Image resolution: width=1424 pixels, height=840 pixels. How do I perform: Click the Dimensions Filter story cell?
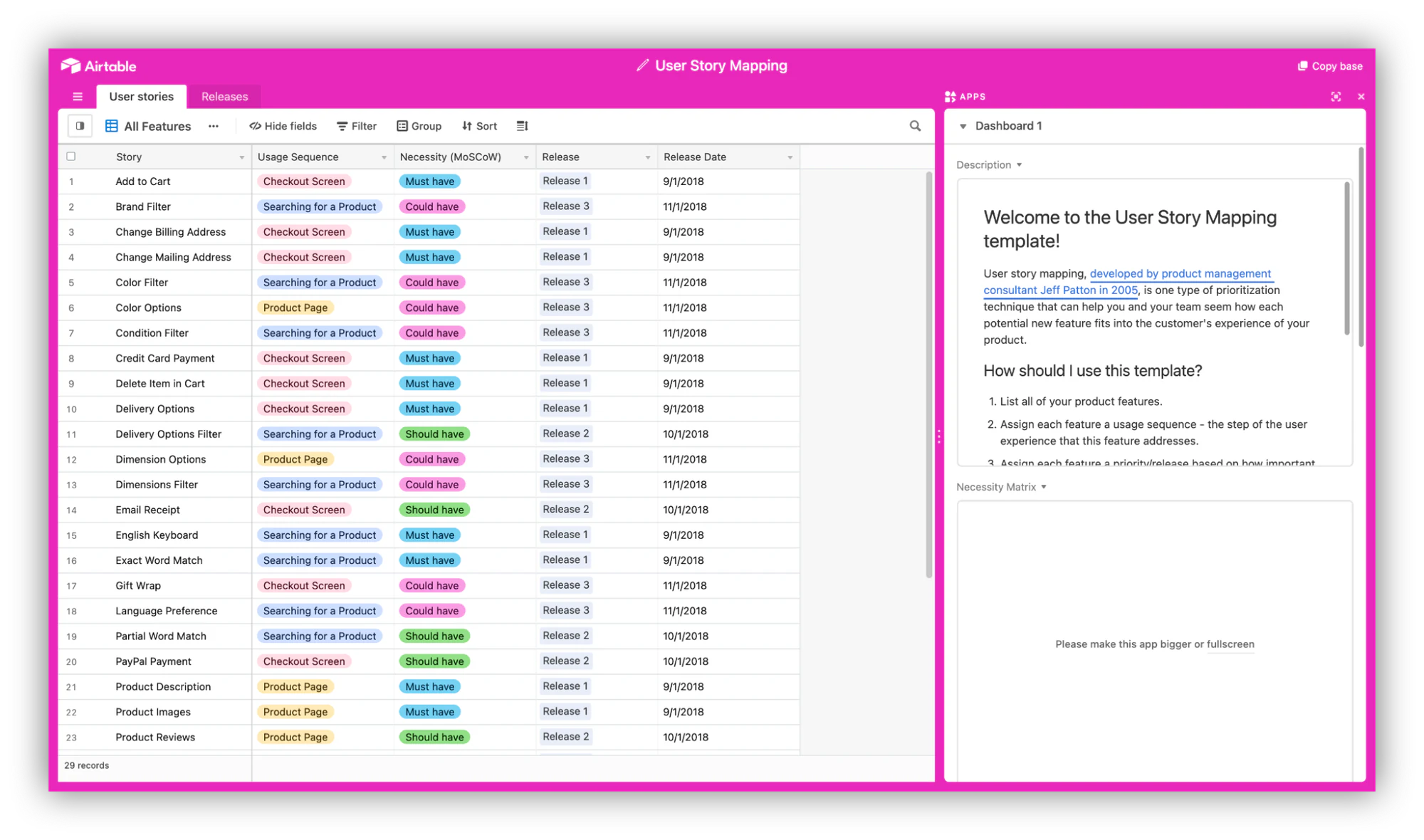pyautogui.click(x=157, y=485)
